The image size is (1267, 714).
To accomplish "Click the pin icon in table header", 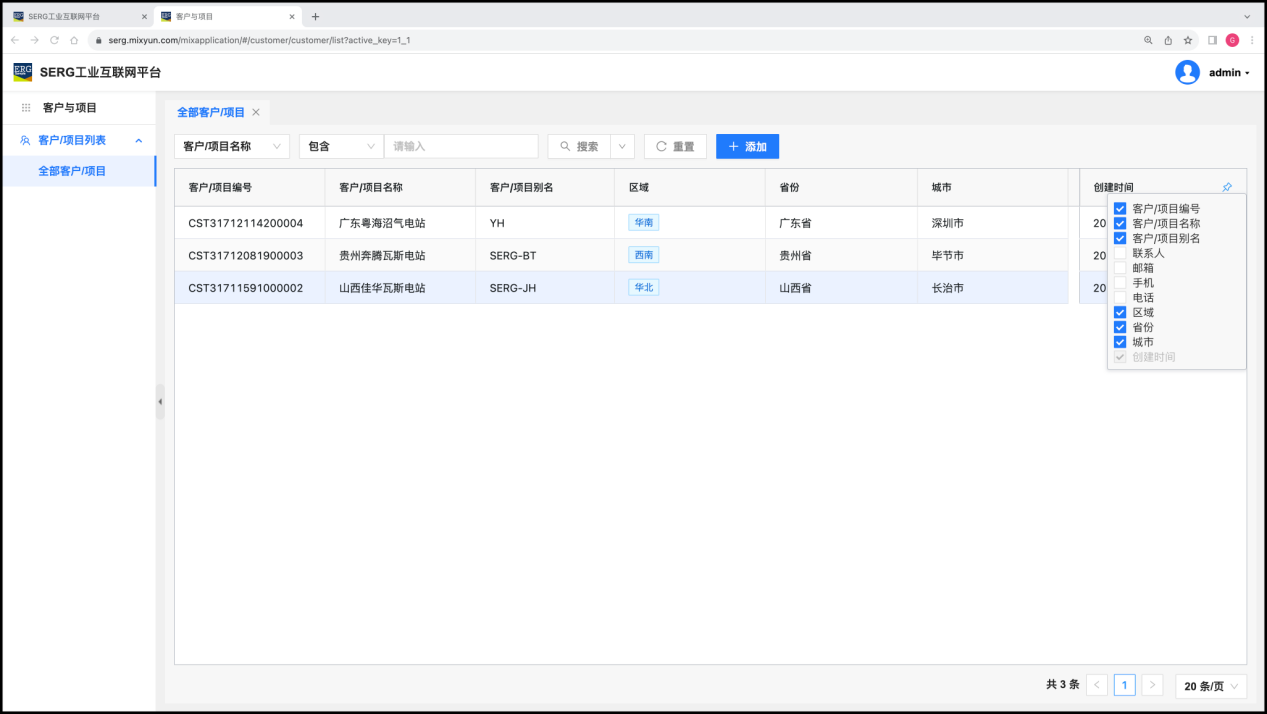I will (1227, 187).
